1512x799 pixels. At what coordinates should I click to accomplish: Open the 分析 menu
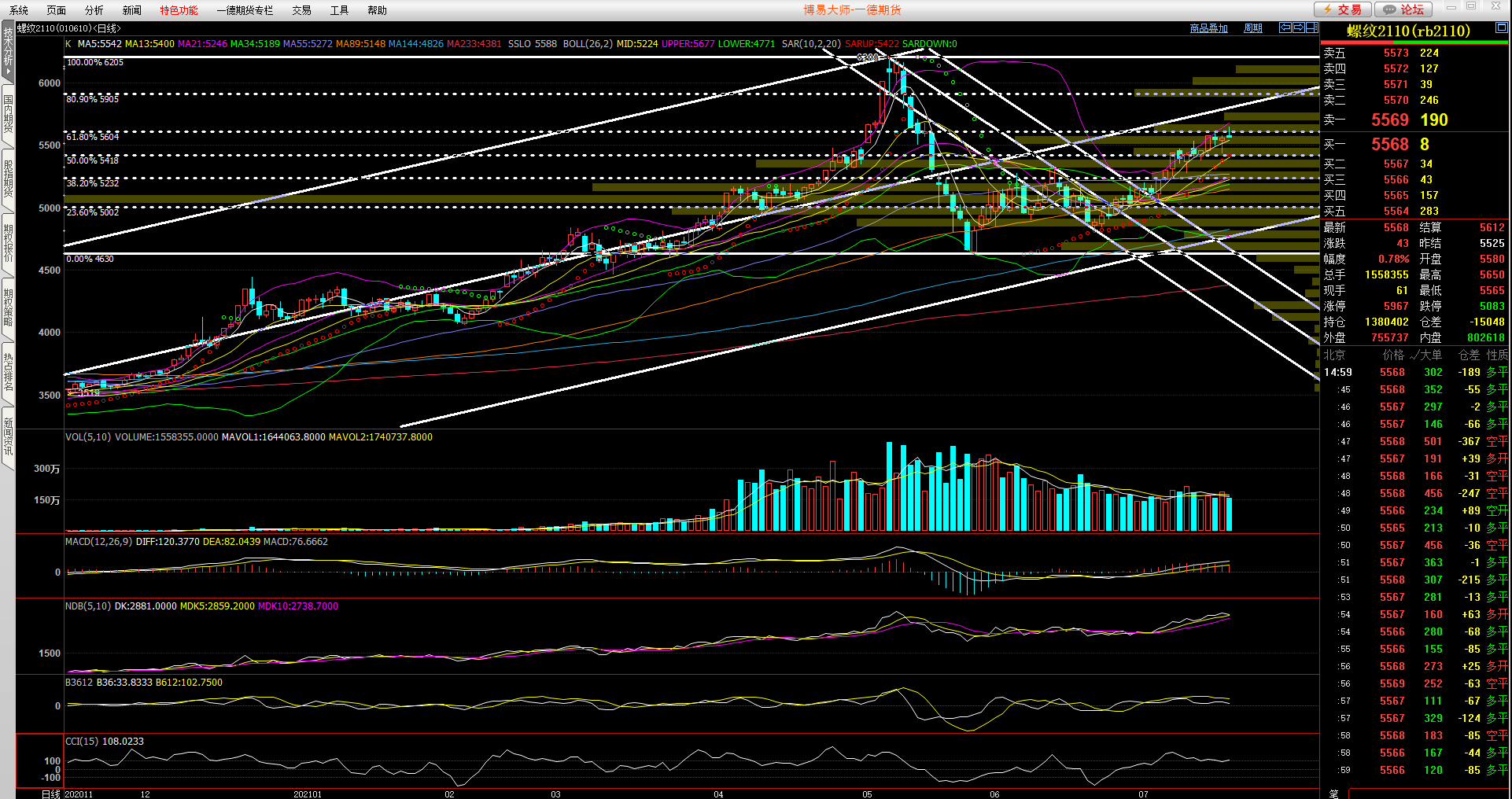(94, 10)
